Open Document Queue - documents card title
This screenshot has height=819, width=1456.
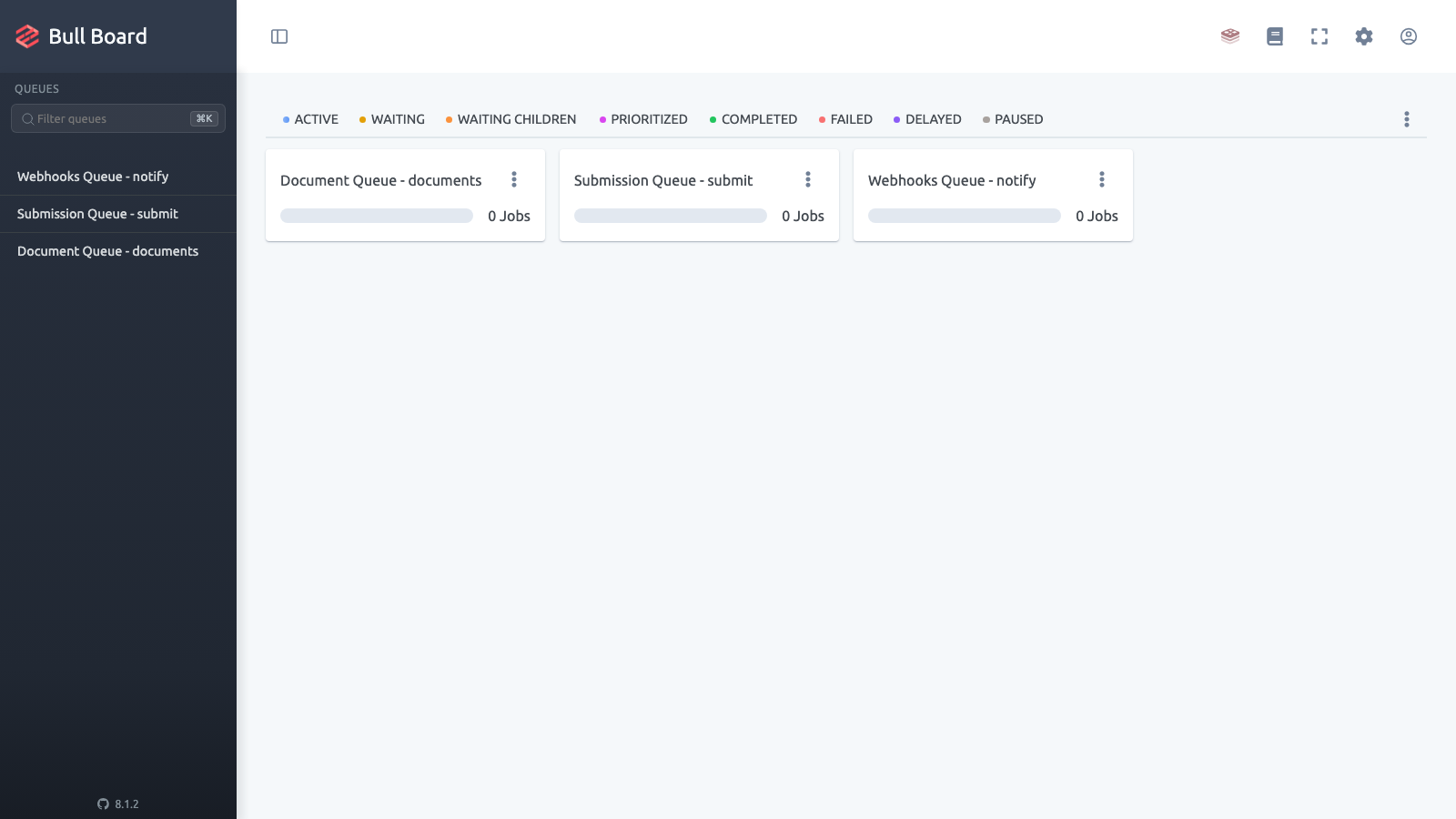380,180
